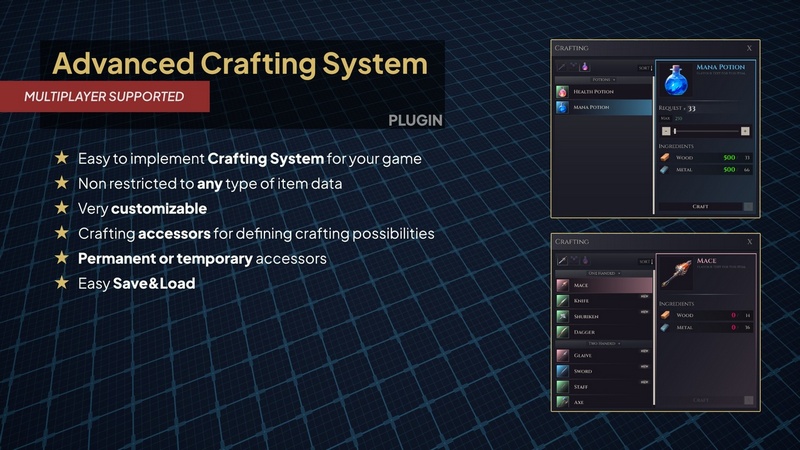
Task: Select the Axe item icon
Action: click(x=563, y=402)
